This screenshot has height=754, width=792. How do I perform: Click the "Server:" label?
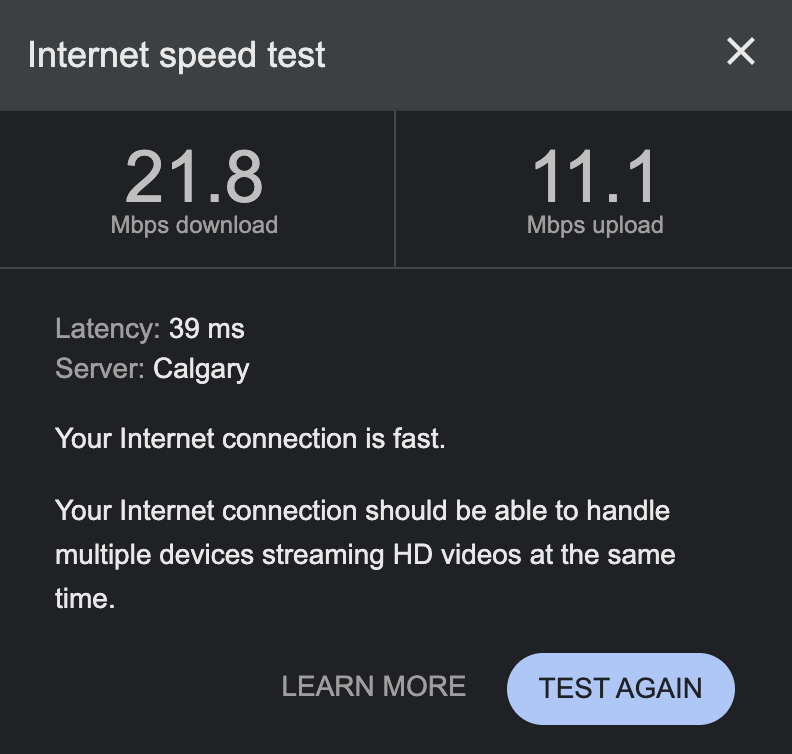(100, 369)
